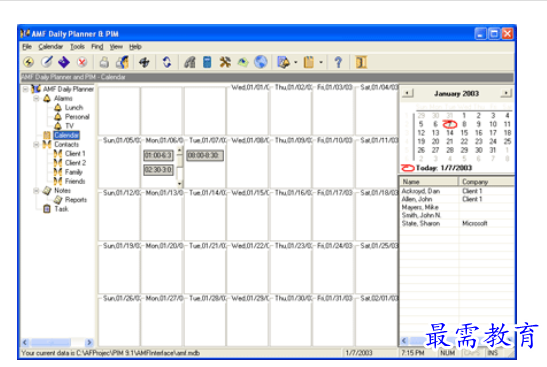The width and height of the screenshot is (547, 367).
Task: Collapse the AMF Daily Planner root node
Action: 25,89
